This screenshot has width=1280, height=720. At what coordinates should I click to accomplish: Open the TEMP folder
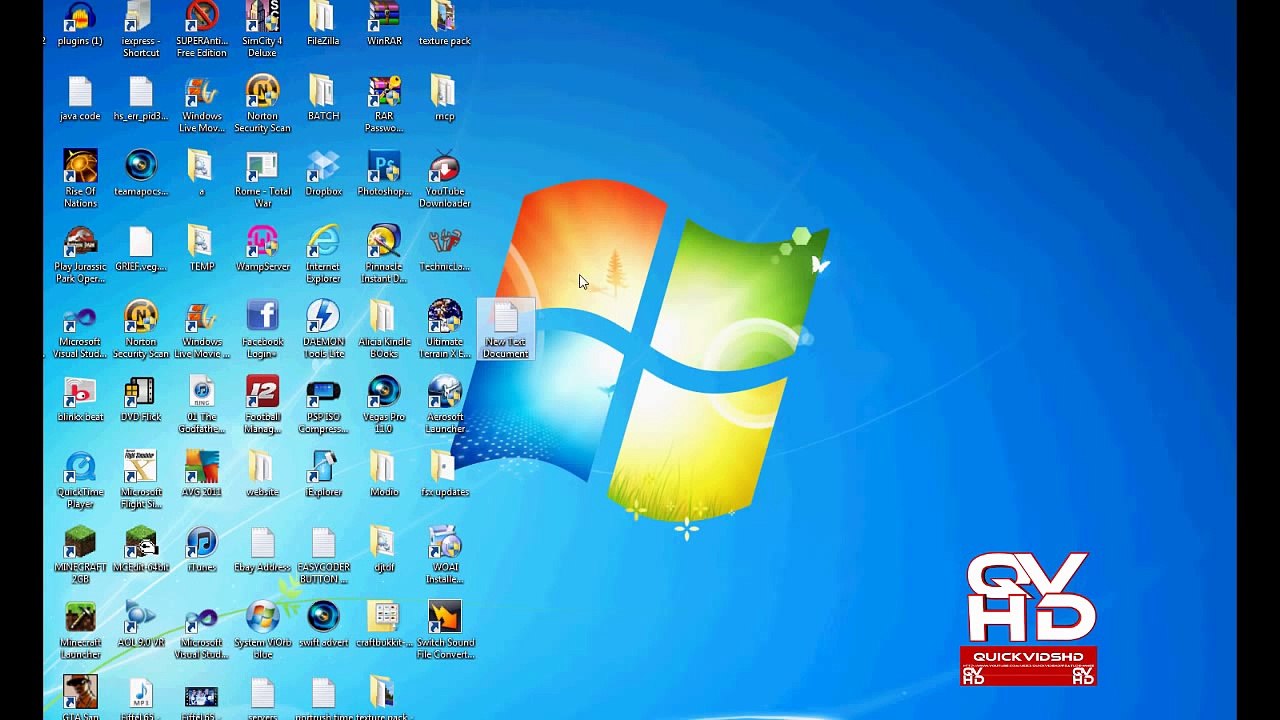click(x=201, y=248)
